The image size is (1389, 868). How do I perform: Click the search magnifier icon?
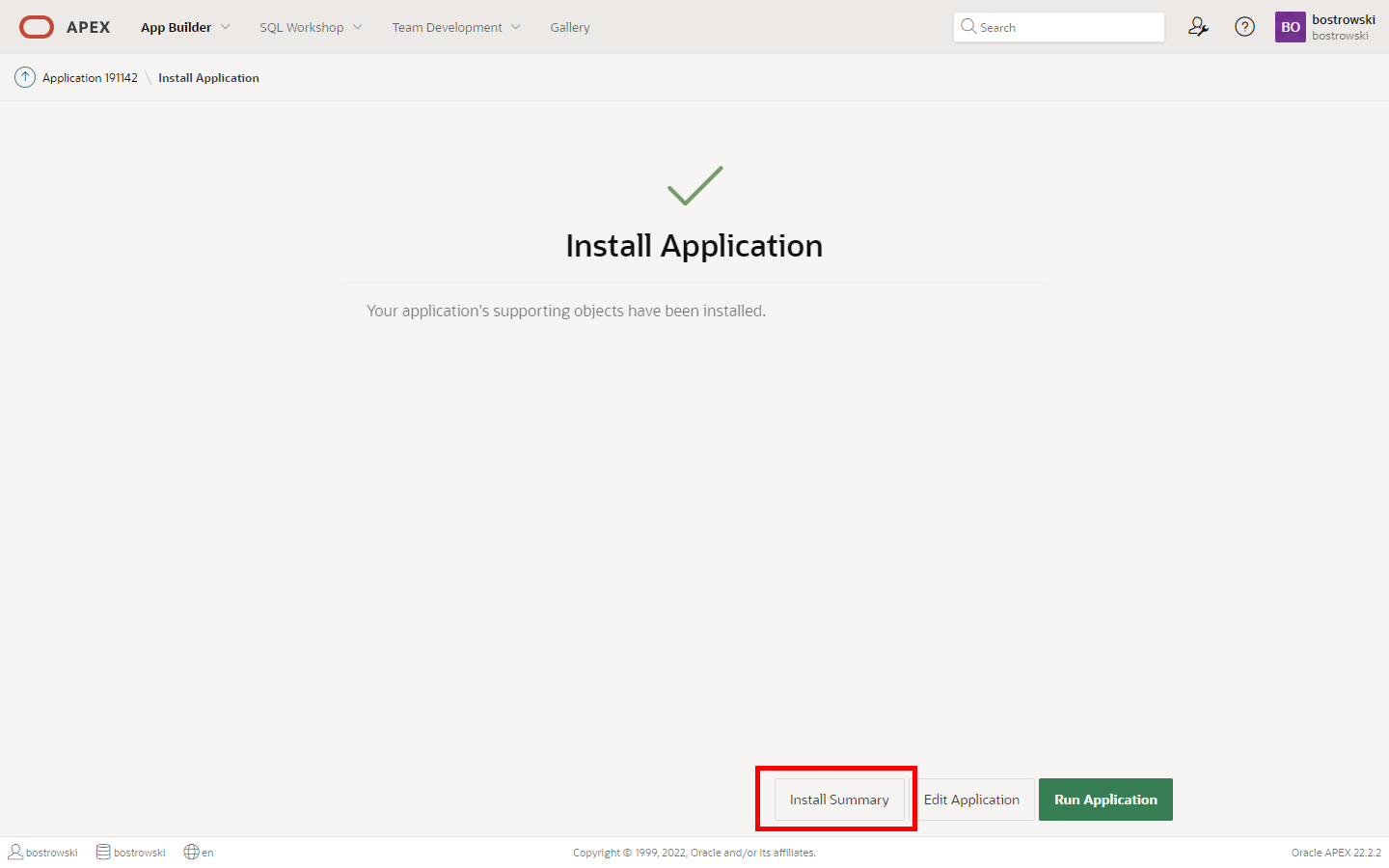968,27
